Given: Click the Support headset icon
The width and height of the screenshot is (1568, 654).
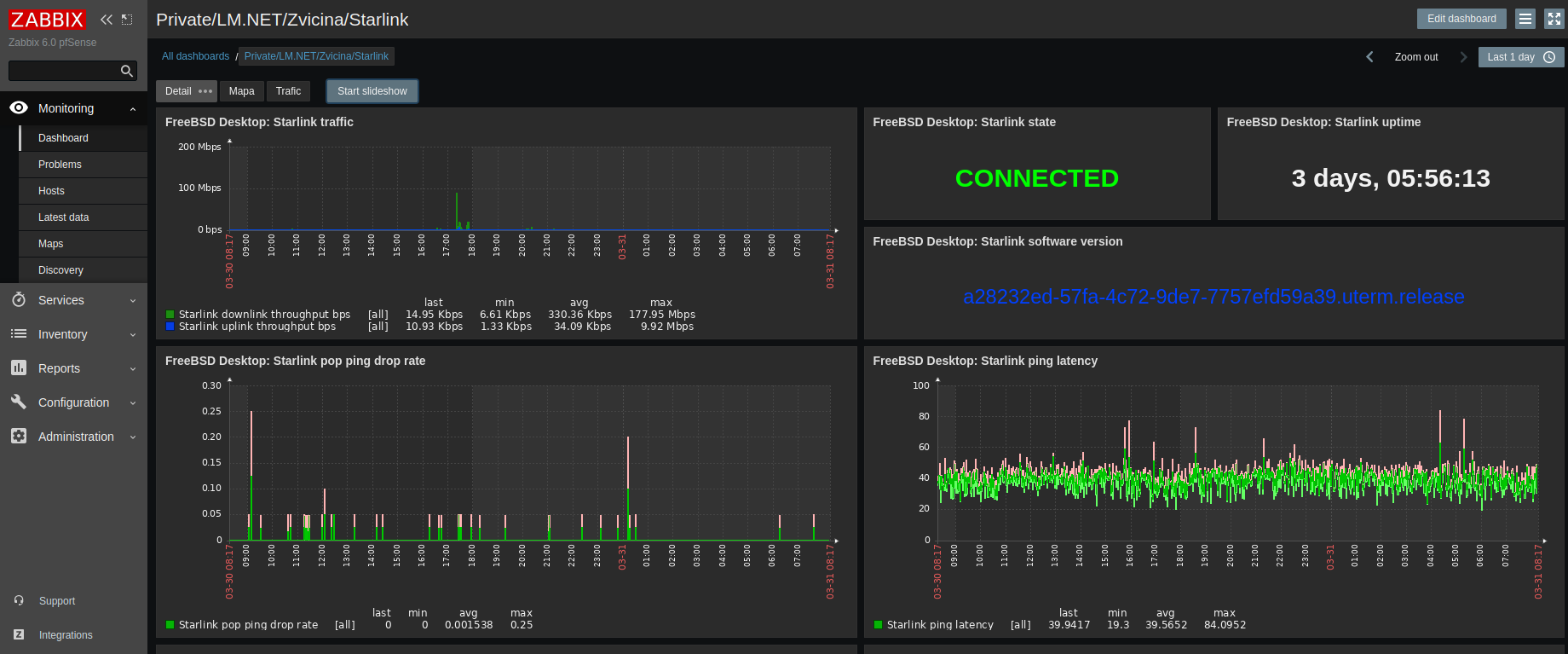Looking at the screenshot, I should pos(19,601).
